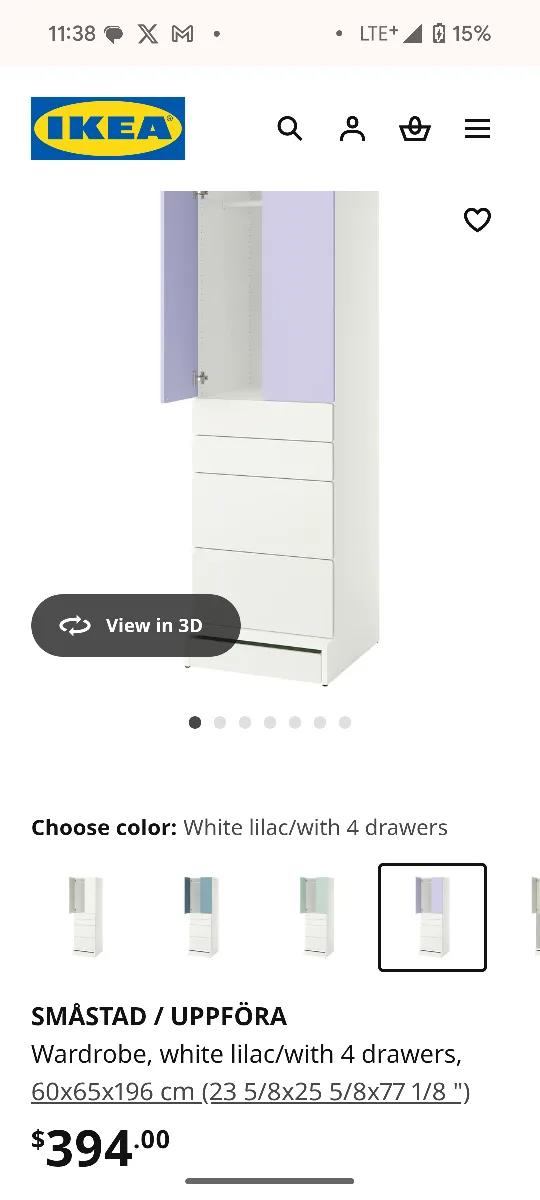The image size is (540, 1200).
Task: Select the white lilac color variant thumbnail
Action: [433, 917]
